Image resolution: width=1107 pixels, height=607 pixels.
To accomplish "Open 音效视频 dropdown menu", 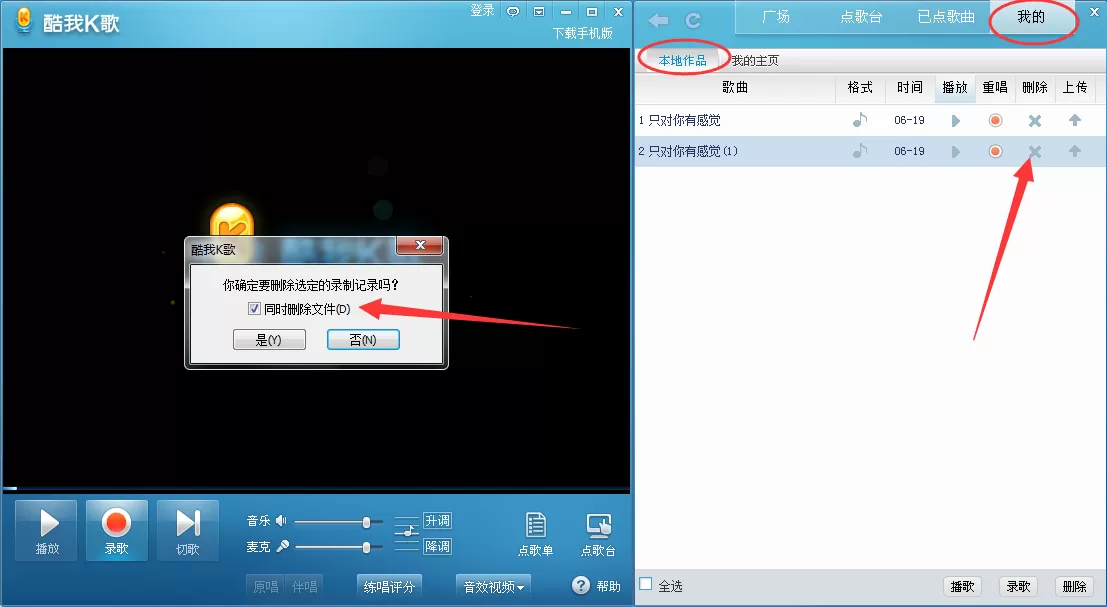I will pos(493,587).
